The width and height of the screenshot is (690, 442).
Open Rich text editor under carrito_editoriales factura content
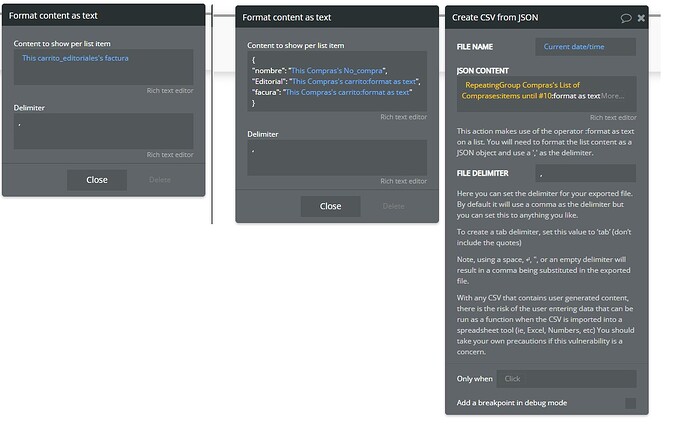click(170, 91)
